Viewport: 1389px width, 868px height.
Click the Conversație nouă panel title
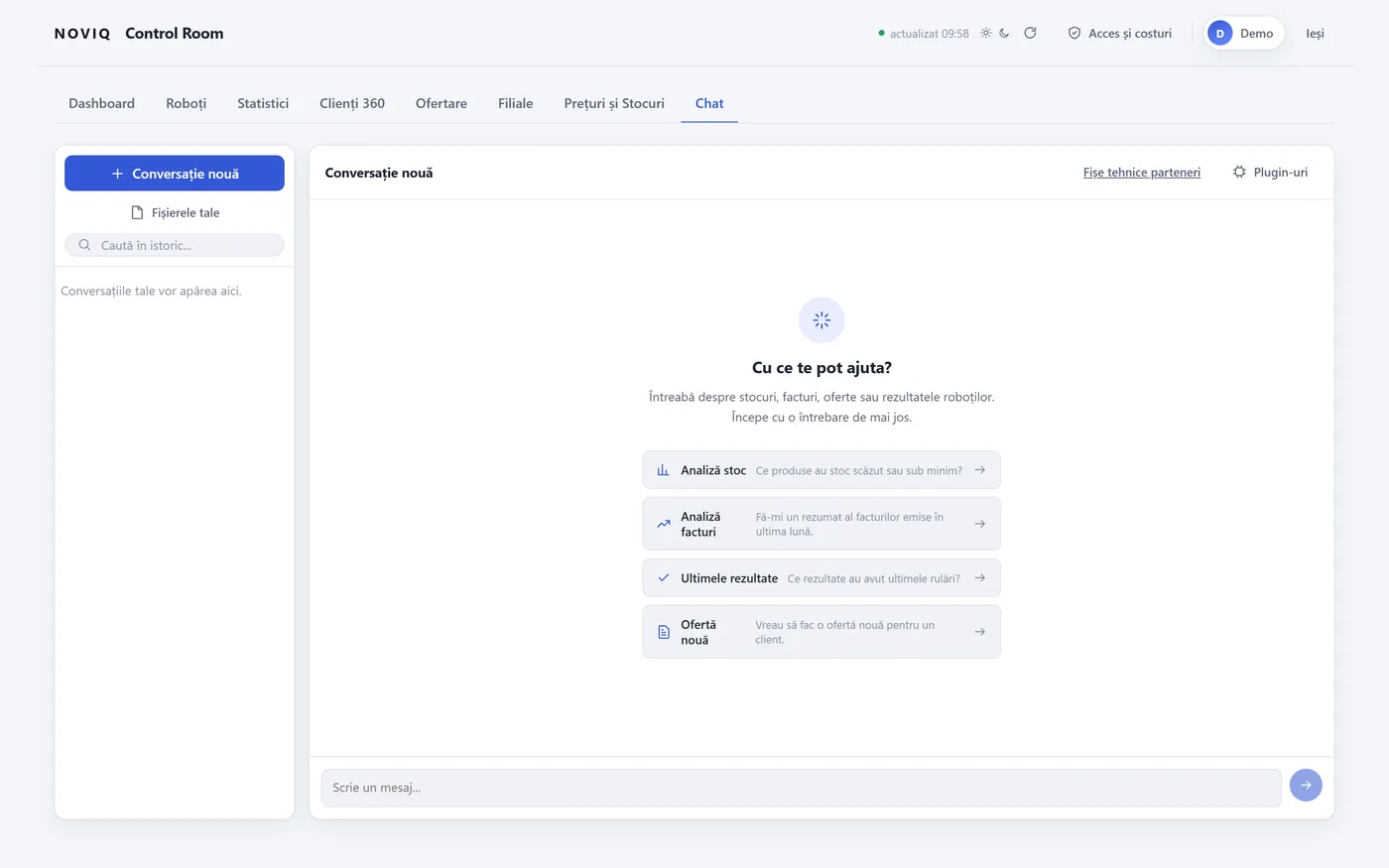379,173
